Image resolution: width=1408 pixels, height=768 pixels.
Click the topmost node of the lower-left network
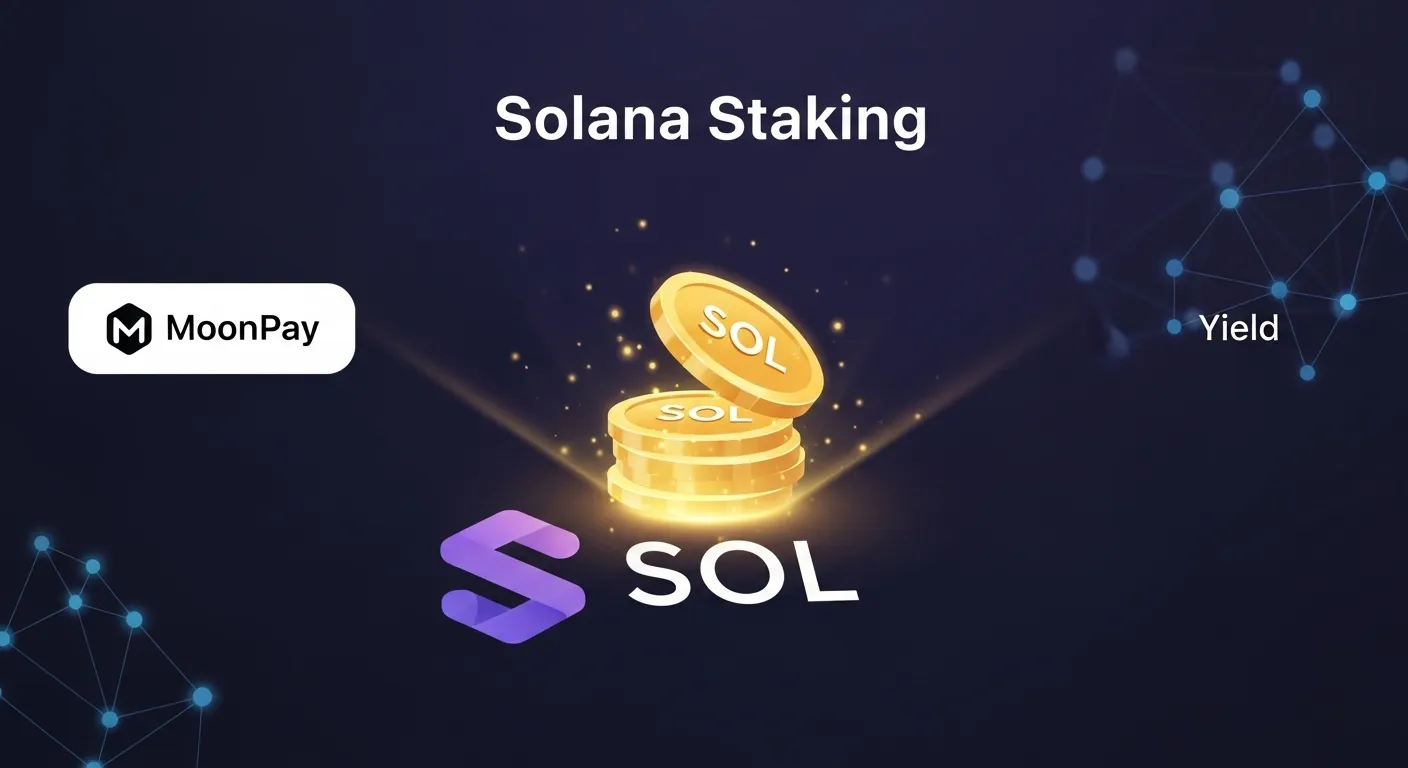[x=42, y=544]
